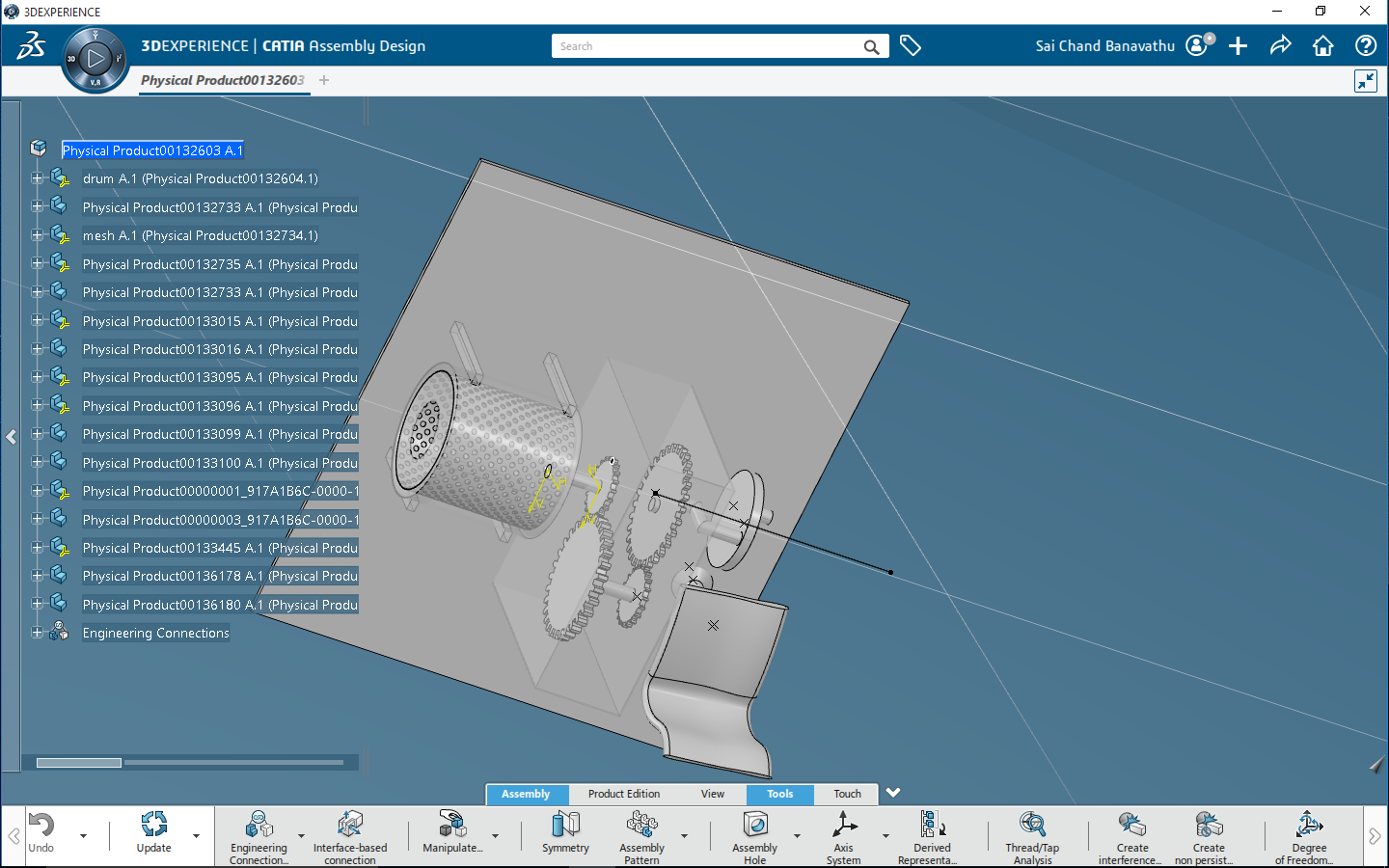
Task: Switch to the View tab
Action: (713, 794)
